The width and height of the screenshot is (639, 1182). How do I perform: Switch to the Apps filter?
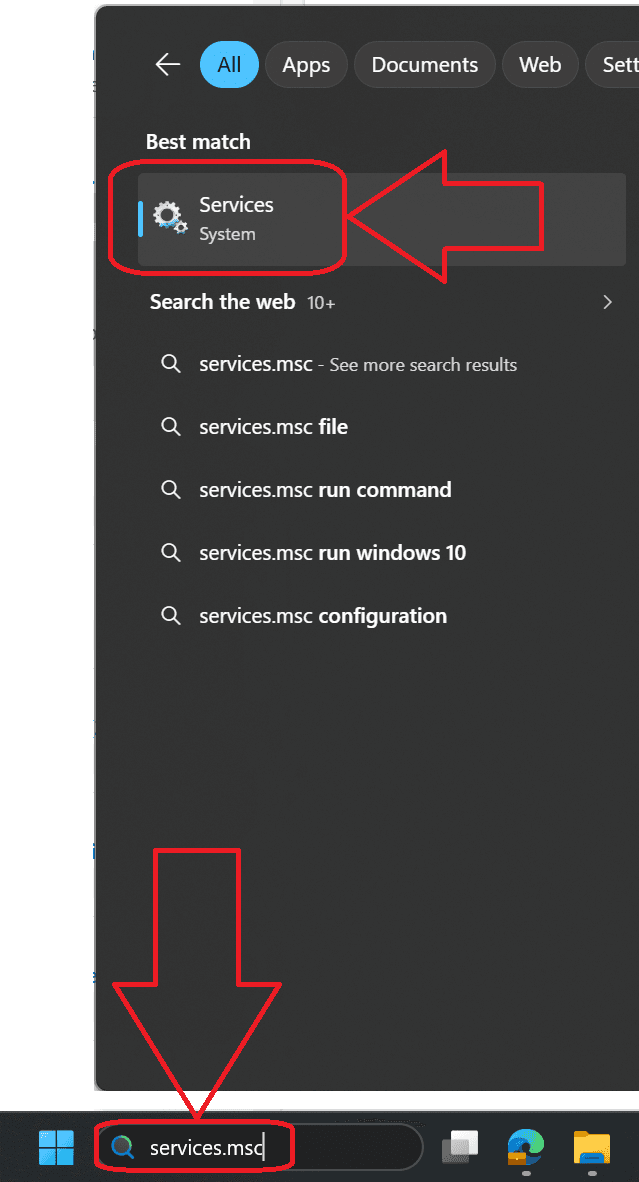tap(306, 64)
